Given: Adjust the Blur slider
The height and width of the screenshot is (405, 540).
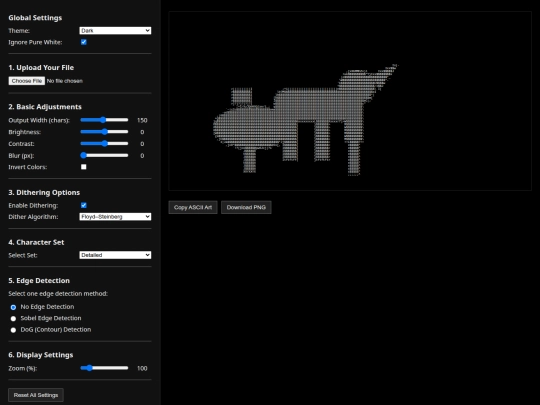Looking at the screenshot, I should click(x=104, y=155).
